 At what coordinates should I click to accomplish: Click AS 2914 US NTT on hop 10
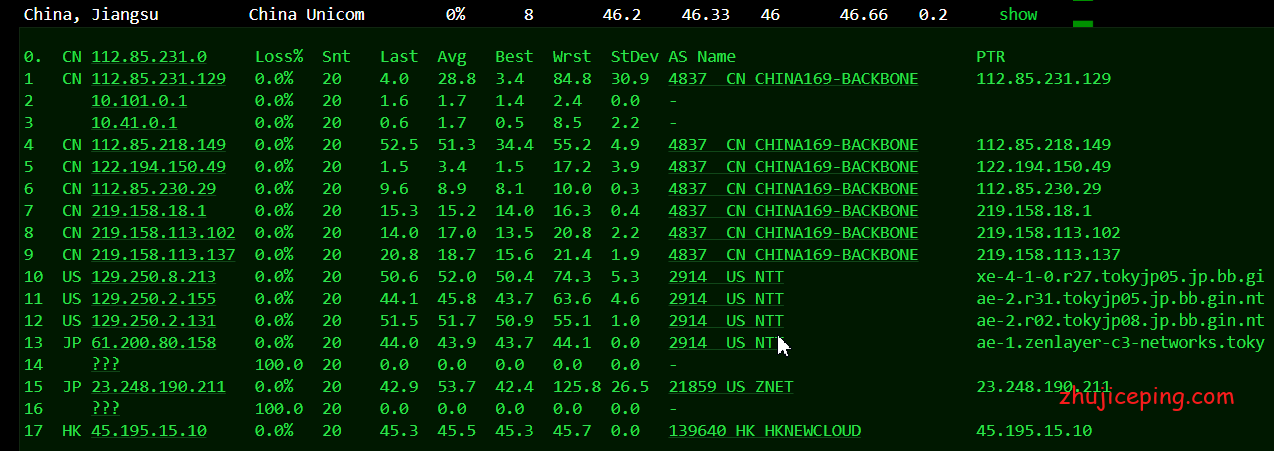tap(725, 277)
